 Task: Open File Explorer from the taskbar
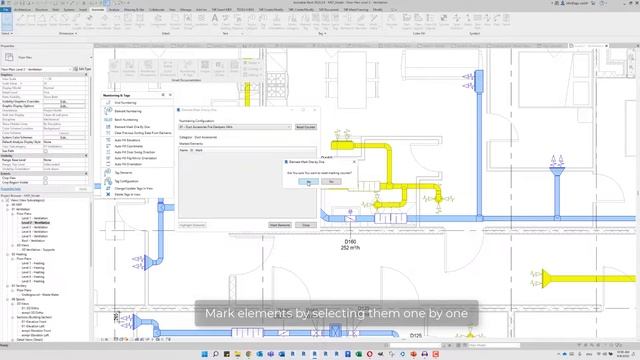tap(238, 354)
